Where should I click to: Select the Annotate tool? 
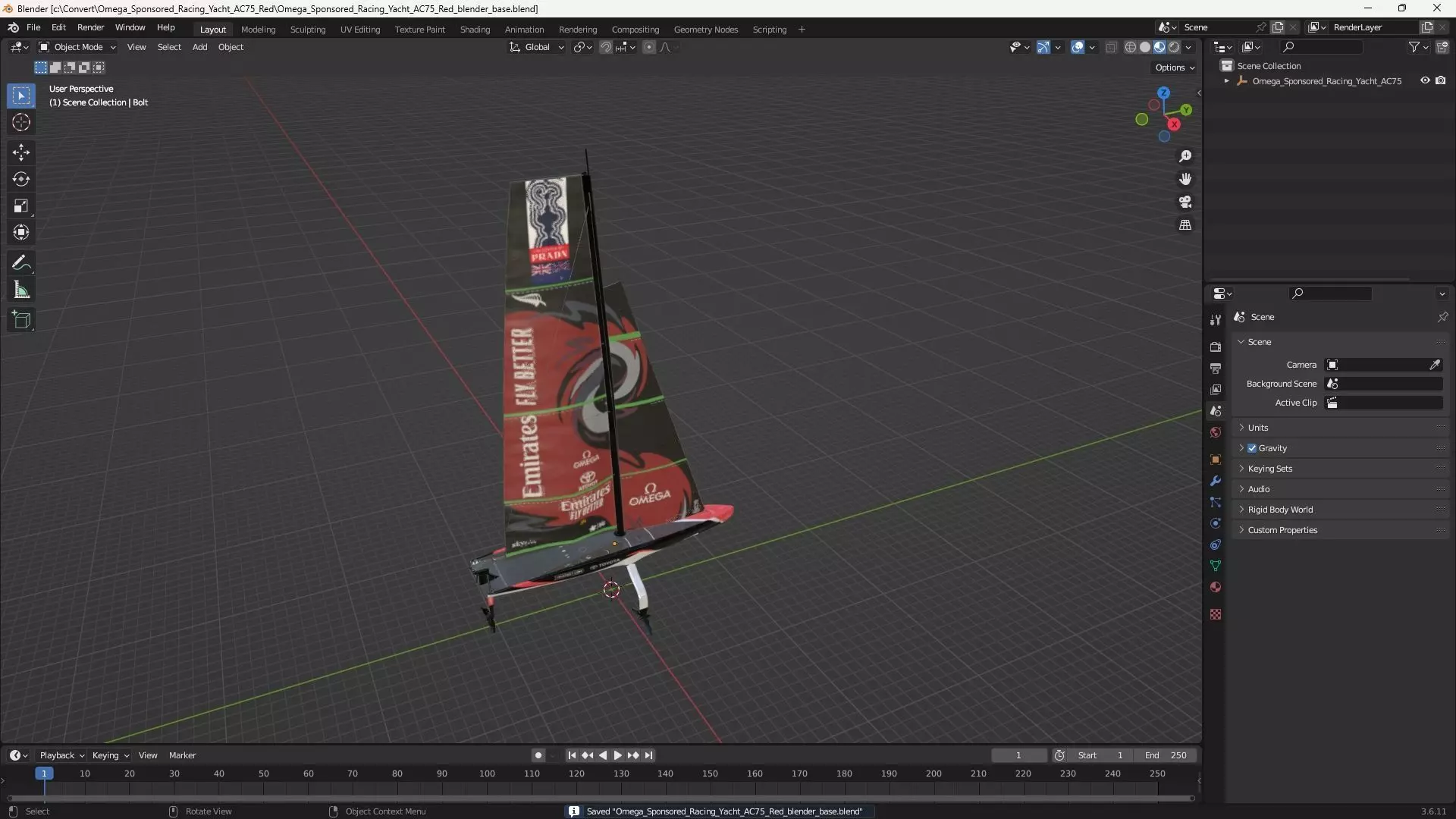point(21,263)
